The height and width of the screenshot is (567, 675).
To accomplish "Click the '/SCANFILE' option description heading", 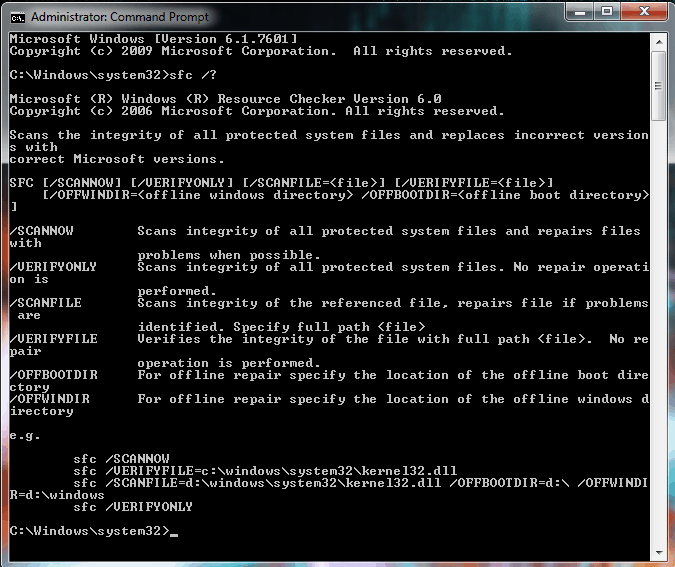I will [x=45, y=303].
